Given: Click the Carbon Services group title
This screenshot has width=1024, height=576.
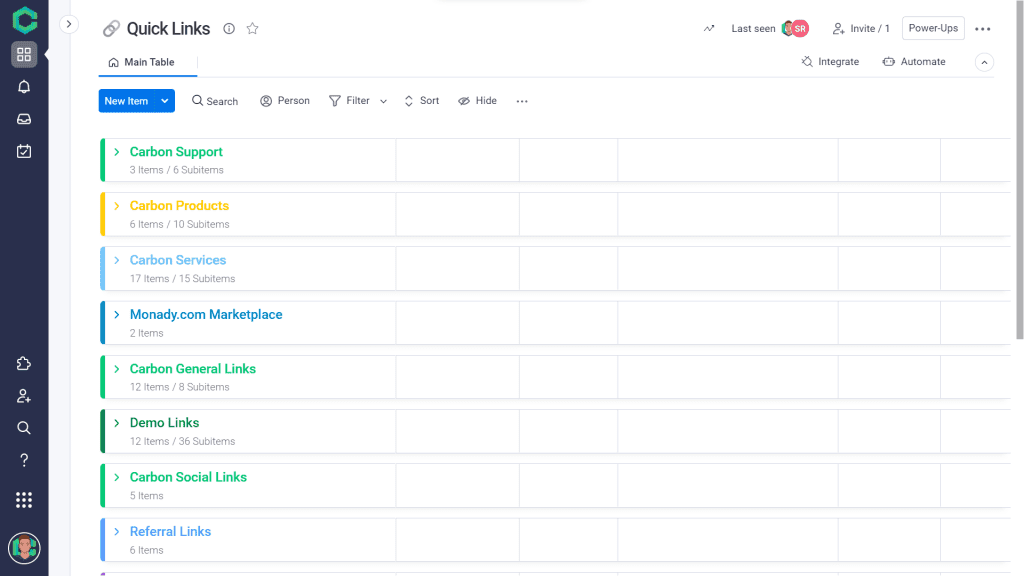Looking at the screenshot, I should pyautogui.click(x=178, y=260).
